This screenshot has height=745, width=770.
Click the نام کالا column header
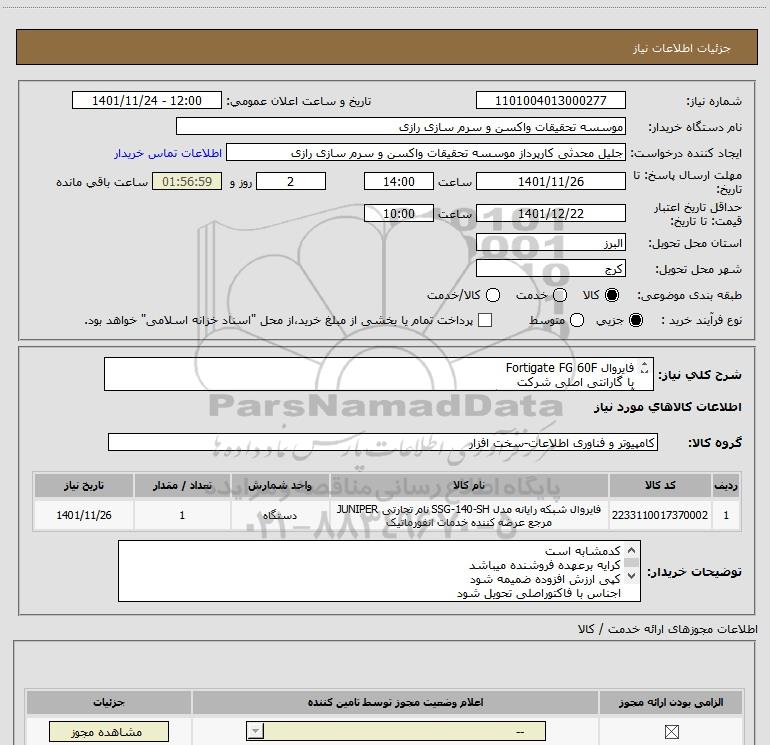469,485
